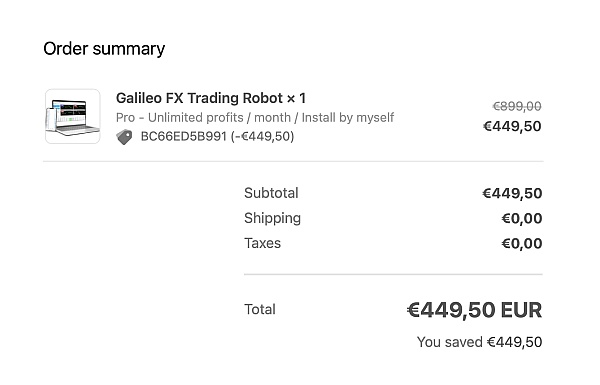Click the Total label
The height and width of the screenshot is (385, 600).
click(x=260, y=309)
